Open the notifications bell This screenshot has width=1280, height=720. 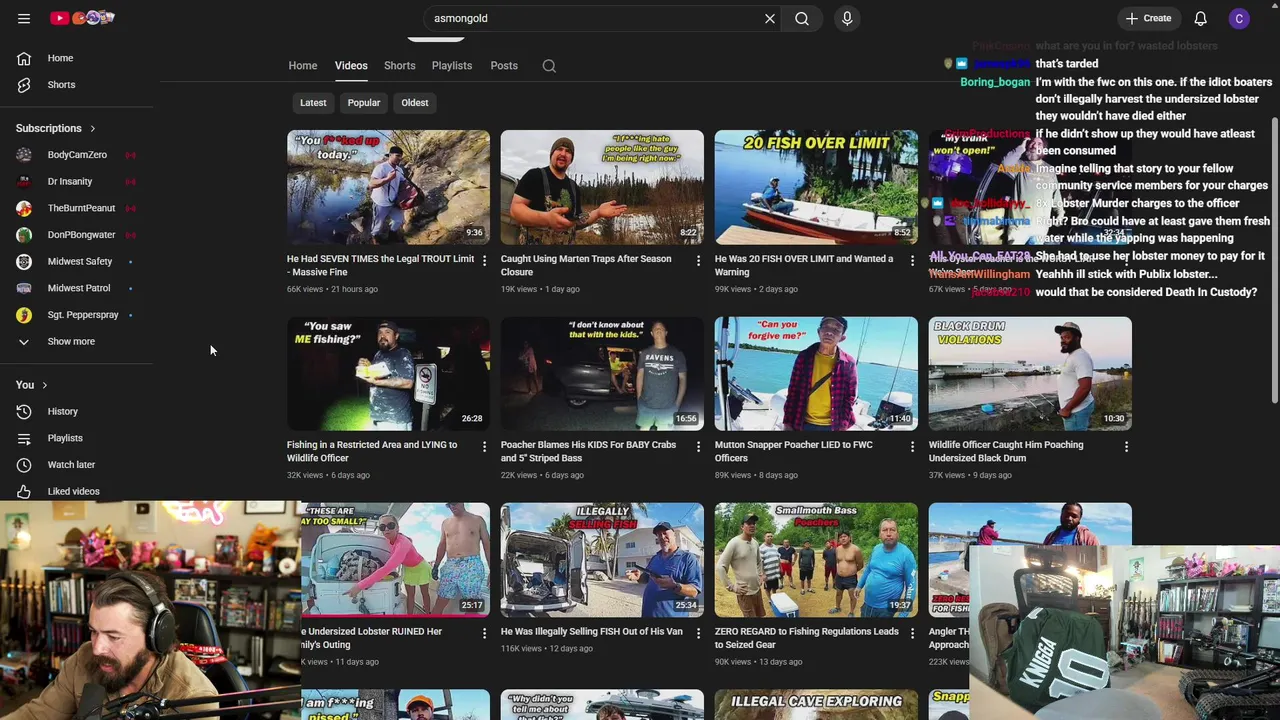(1201, 18)
